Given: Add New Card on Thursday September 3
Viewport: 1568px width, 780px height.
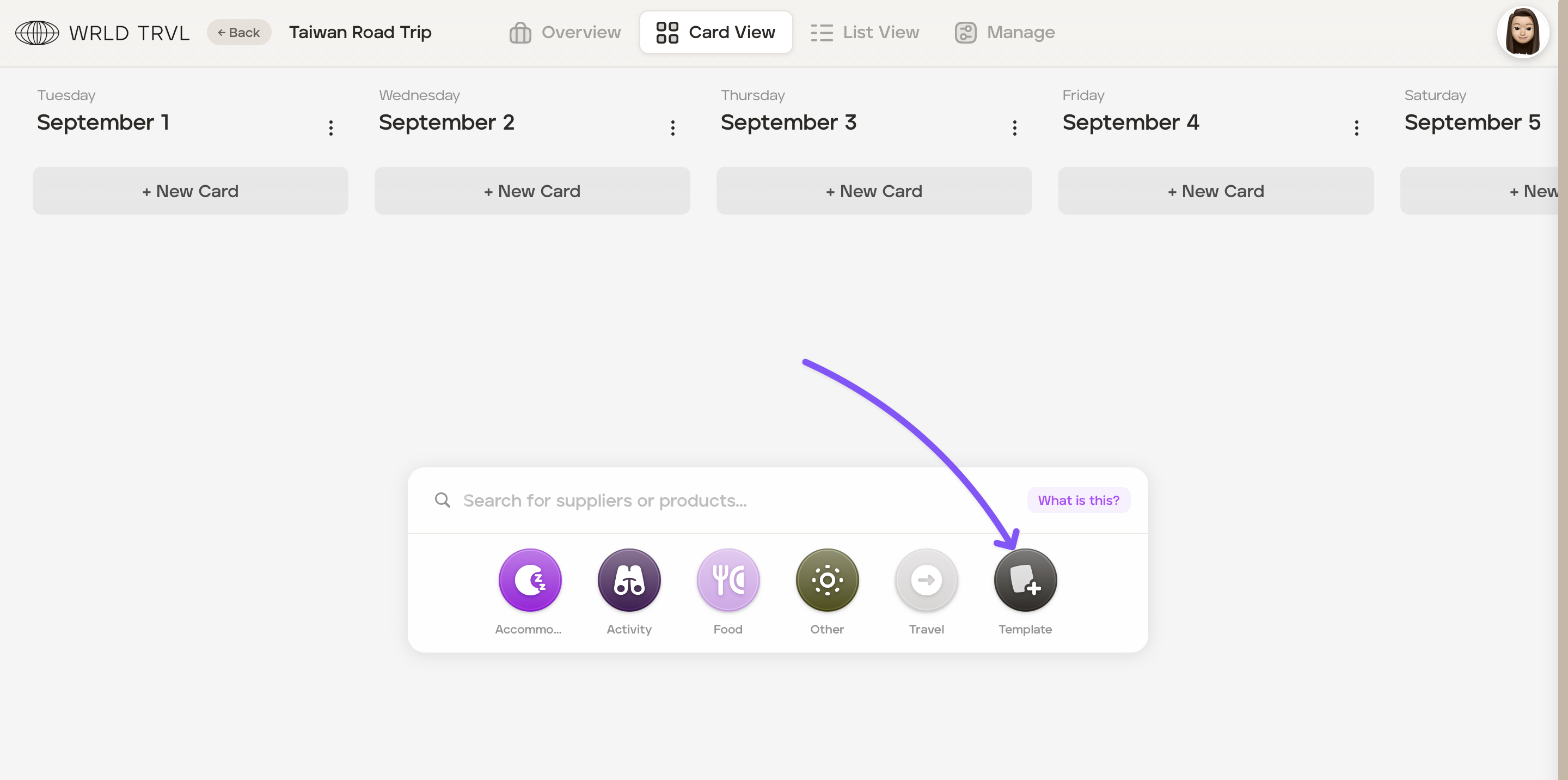Looking at the screenshot, I should tap(873, 191).
